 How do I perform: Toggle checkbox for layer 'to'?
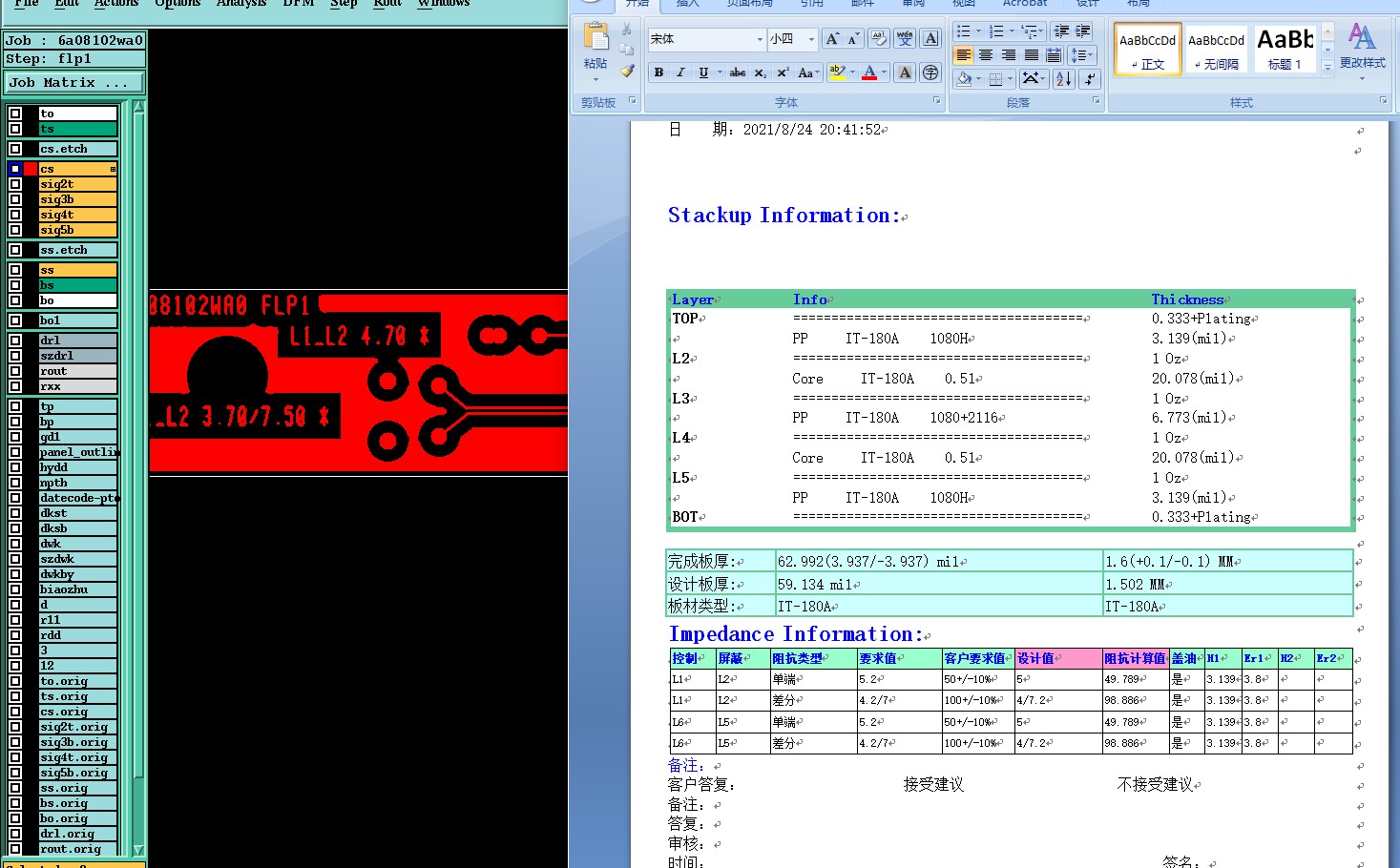15,114
